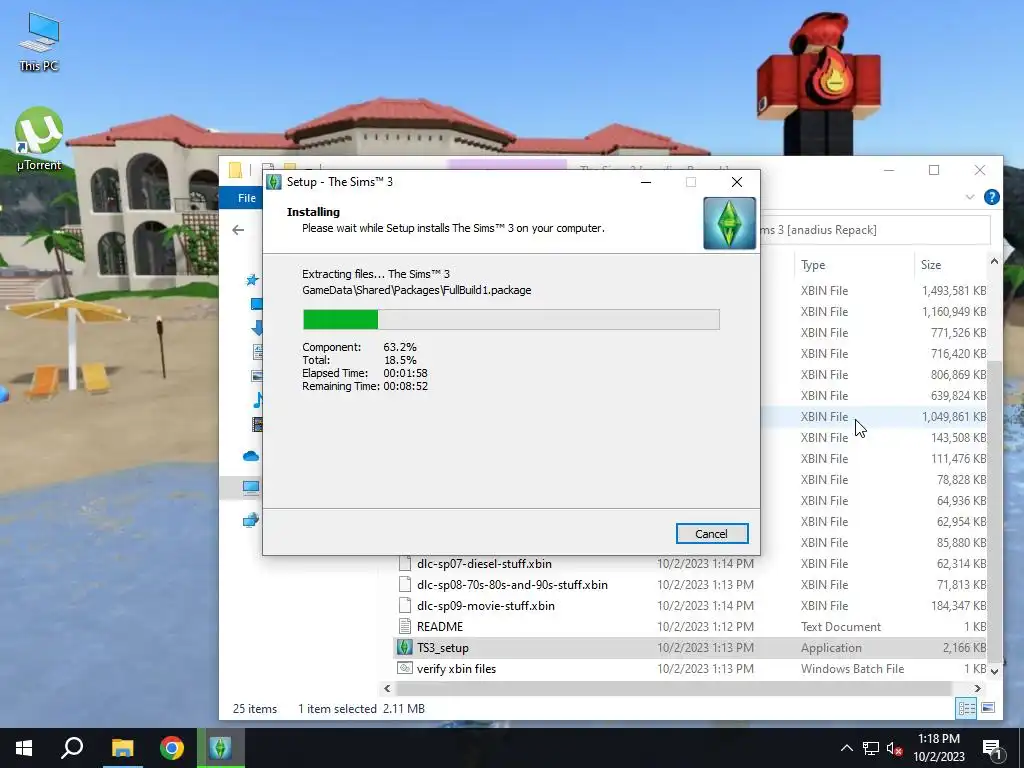Click the 2,166 KB size cell

click(965, 648)
